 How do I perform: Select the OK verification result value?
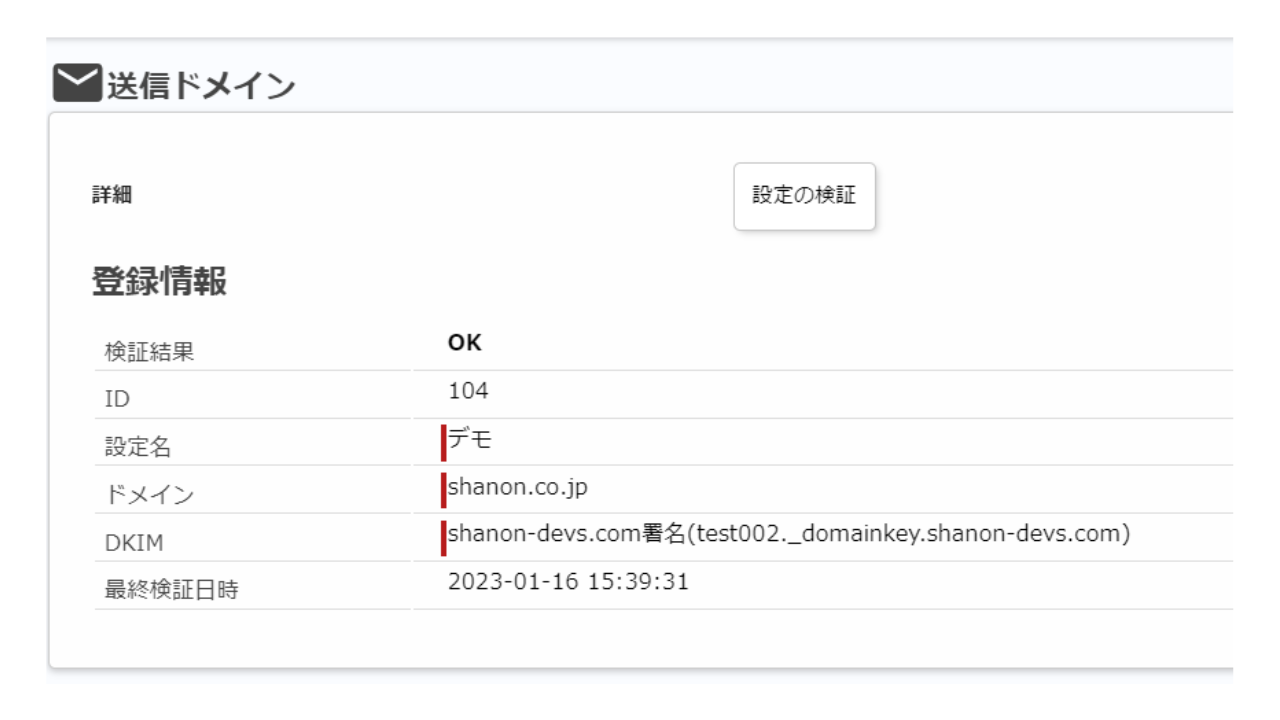(x=465, y=343)
